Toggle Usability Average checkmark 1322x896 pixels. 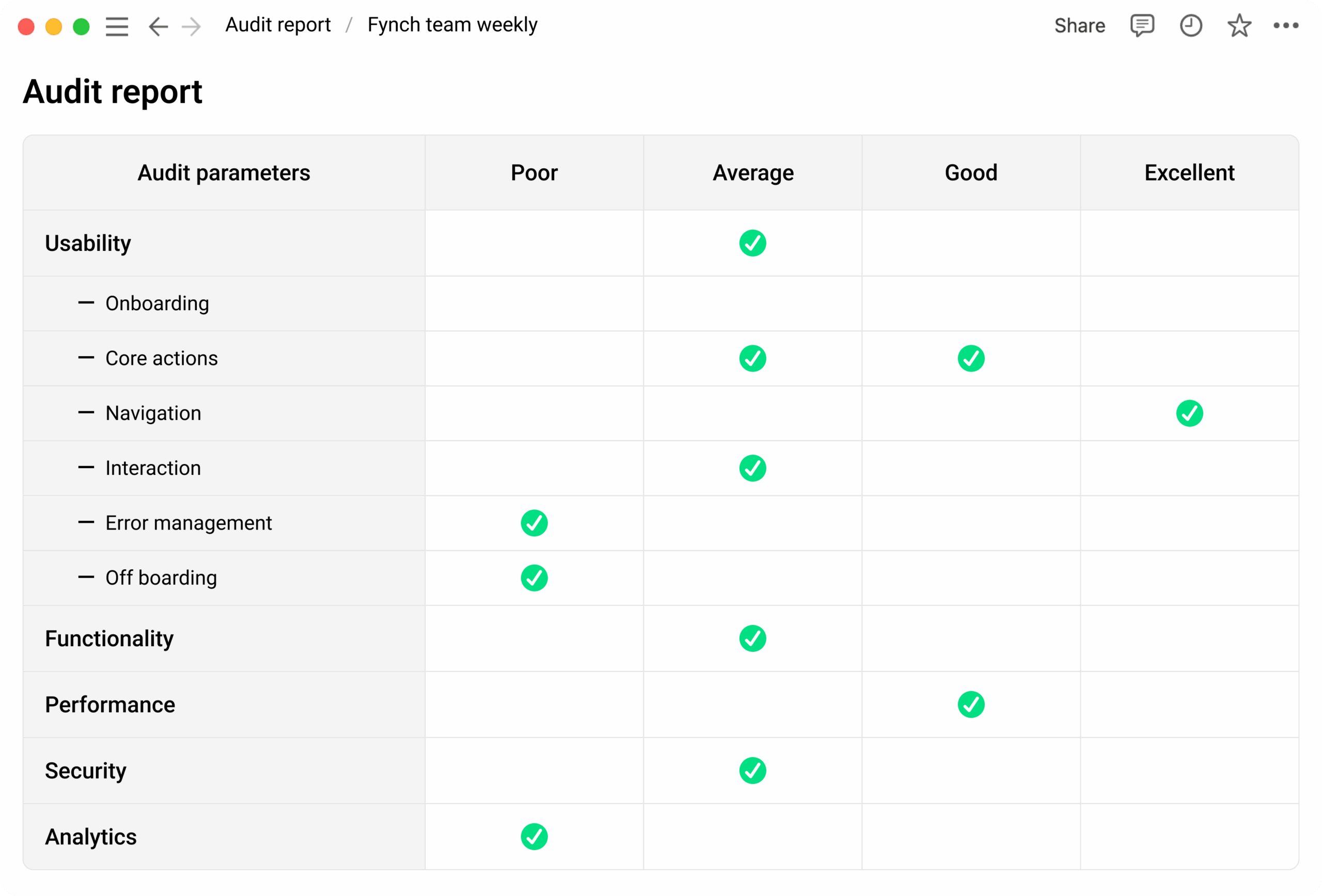click(x=752, y=243)
